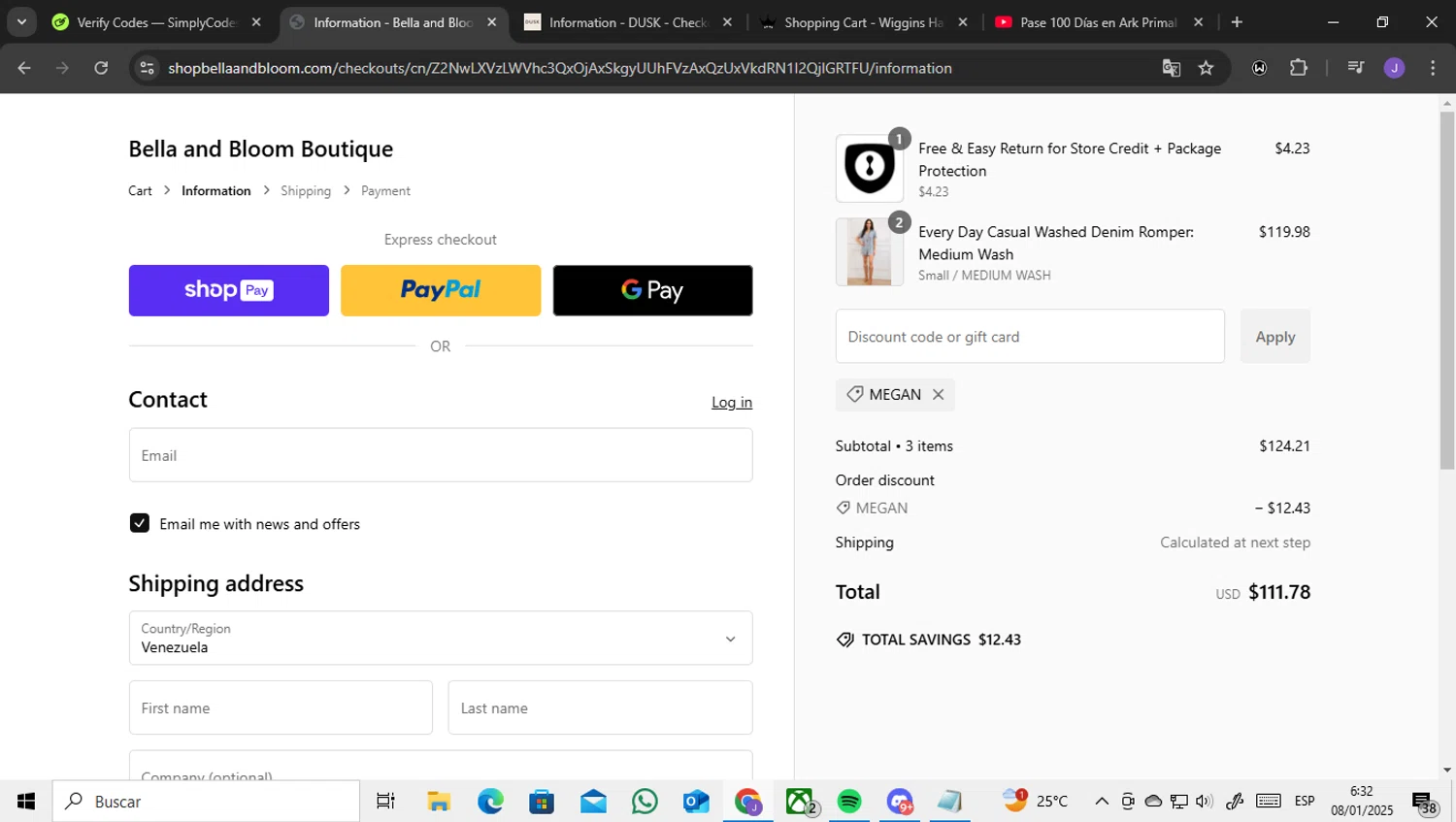Open the tab search dropdown arrow
Viewport: 1456px width, 822px height.
point(21,22)
